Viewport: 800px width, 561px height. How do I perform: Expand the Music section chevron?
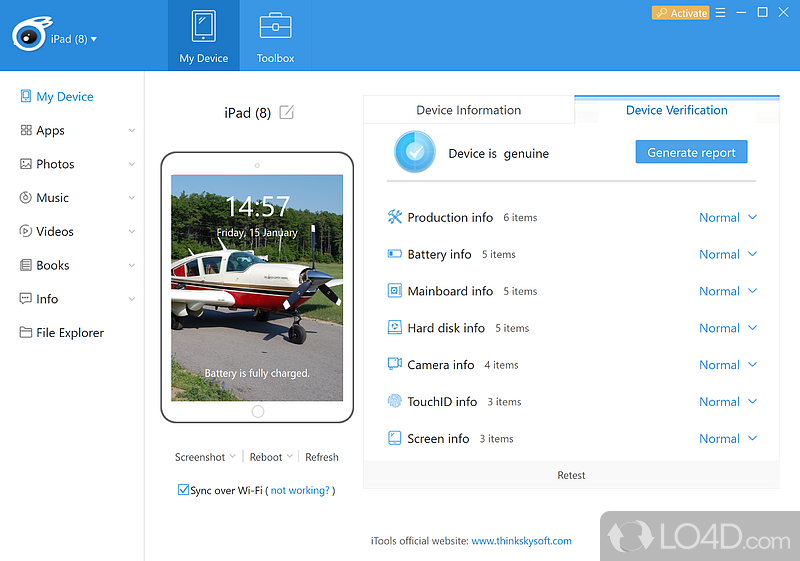click(x=132, y=198)
